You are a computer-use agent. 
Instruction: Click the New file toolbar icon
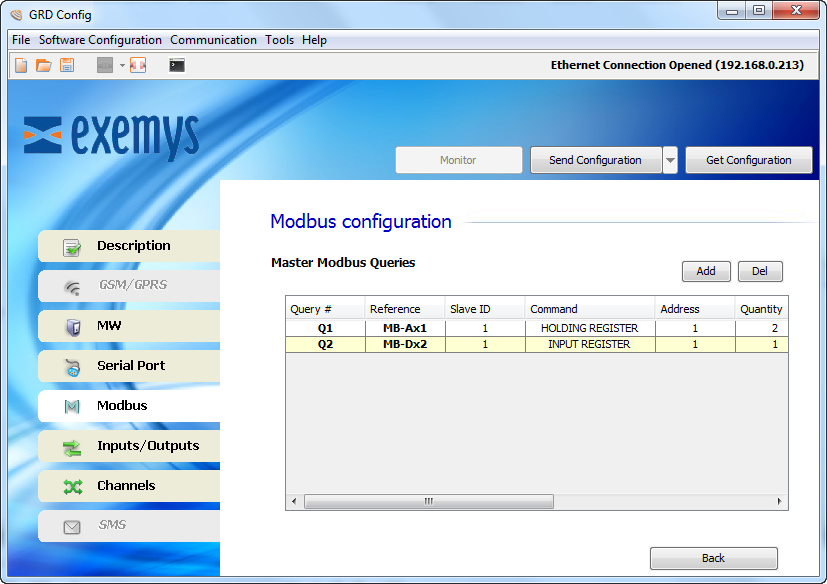pyautogui.click(x=21, y=65)
